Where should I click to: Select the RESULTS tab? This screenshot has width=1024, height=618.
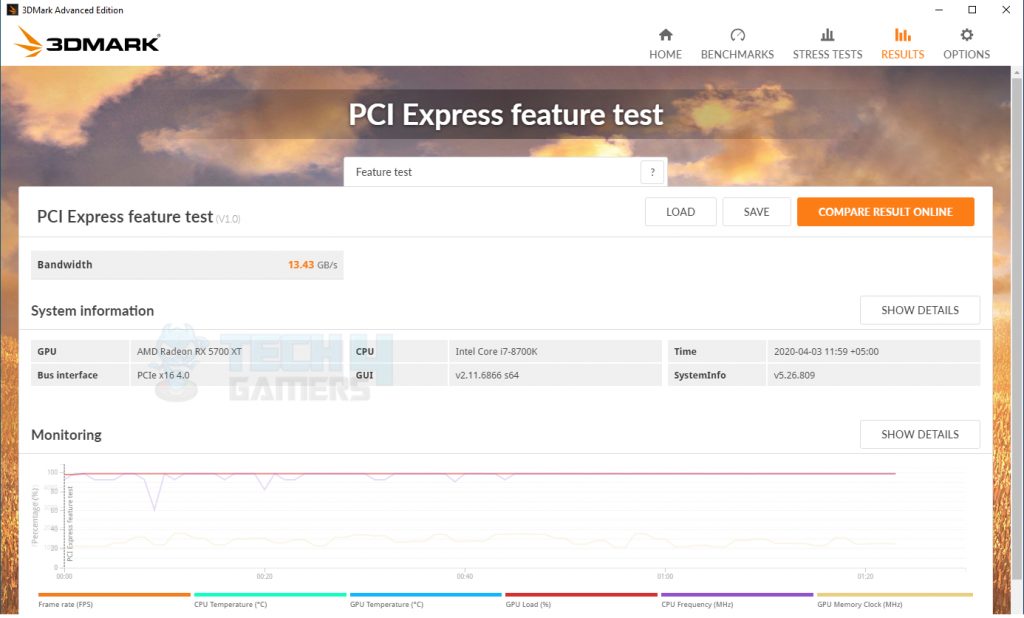coord(901,40)
